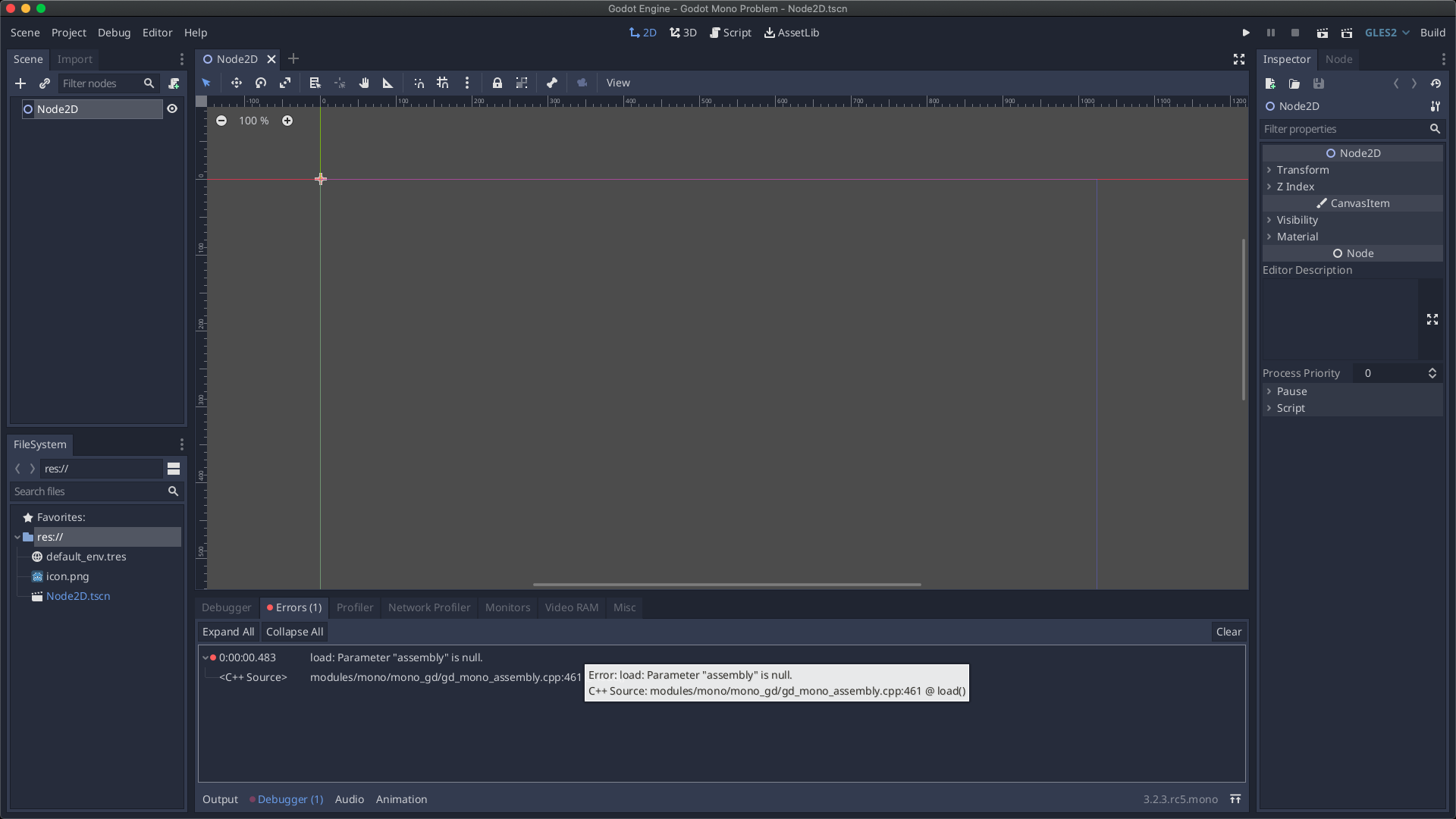Select the Move tool in the canvas toolbar
The image size is (1456, 819).
(x=236, y=83)
